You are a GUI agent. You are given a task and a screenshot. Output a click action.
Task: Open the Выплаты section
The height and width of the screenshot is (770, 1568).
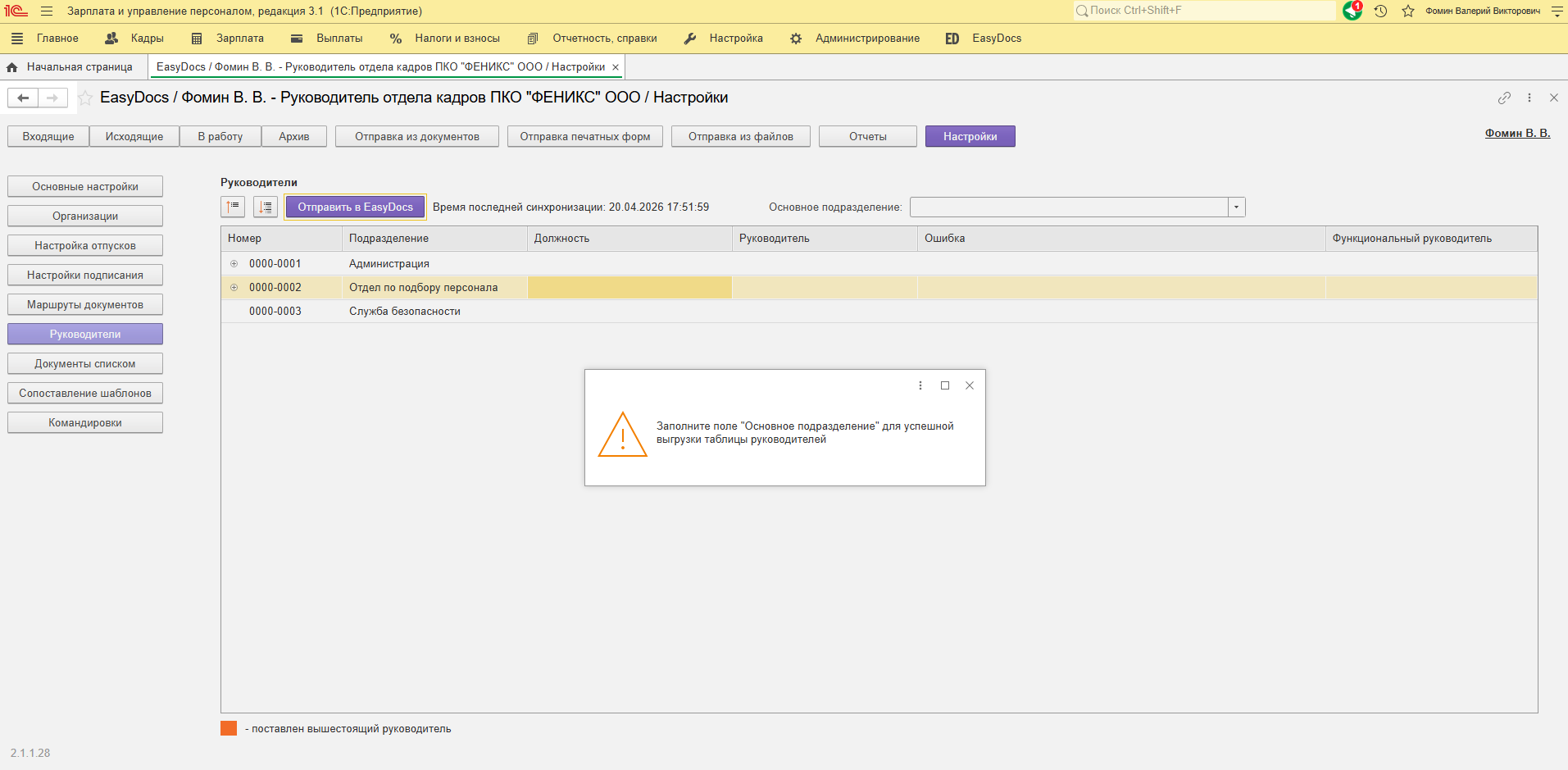[x=339, y=39]
